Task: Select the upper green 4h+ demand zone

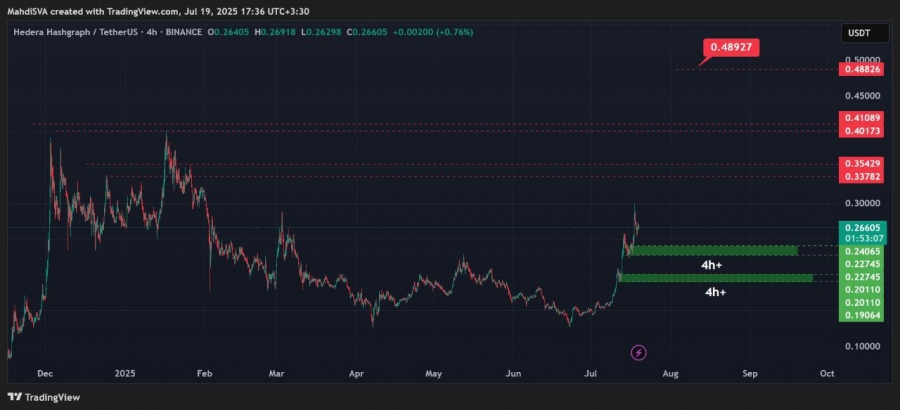Action: pyautogui.click(x=714, y=250)
